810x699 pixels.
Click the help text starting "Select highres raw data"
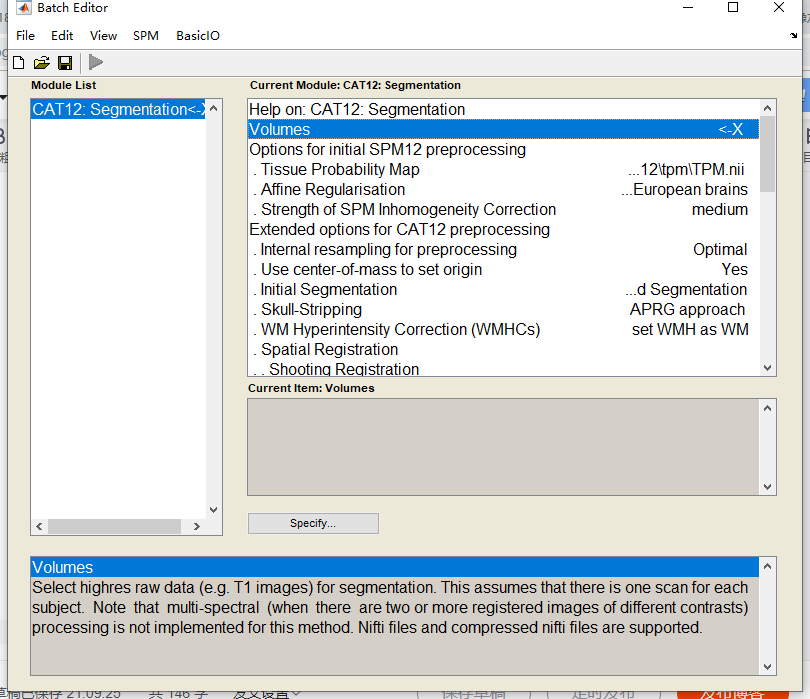(390, 608)
